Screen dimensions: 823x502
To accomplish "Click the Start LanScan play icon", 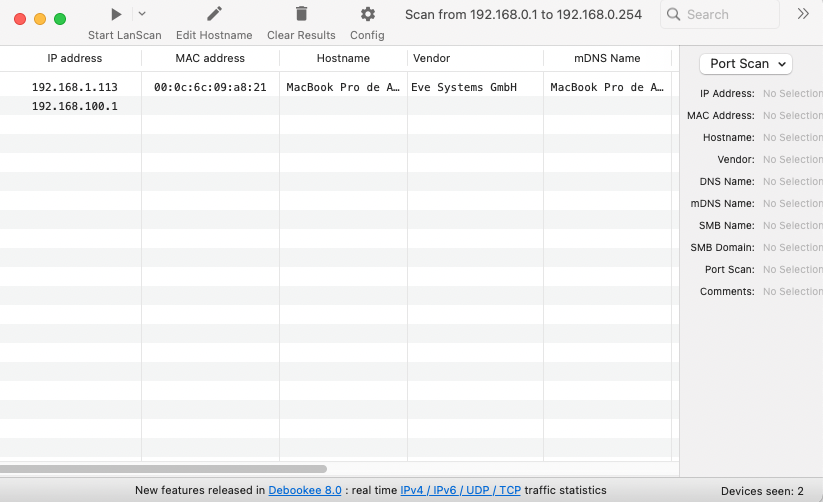I will click(x=117, y=14).
